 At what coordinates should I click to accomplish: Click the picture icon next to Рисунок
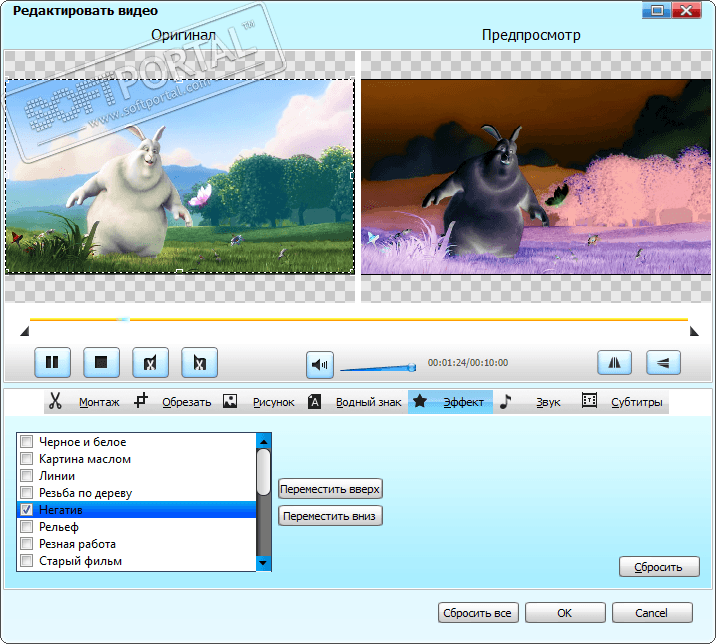tap(230, 401)
